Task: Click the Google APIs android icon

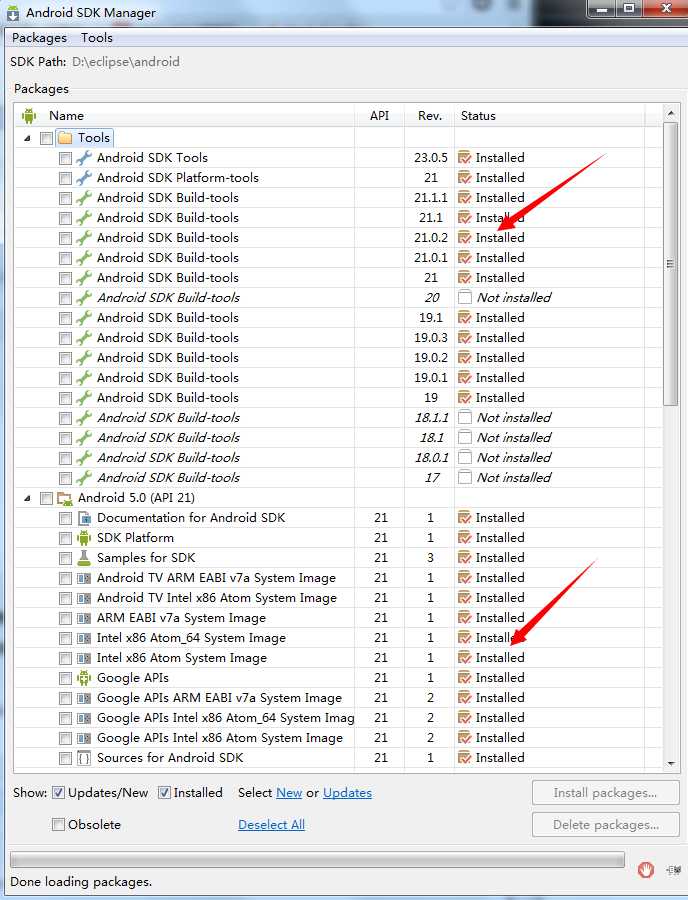Action: pyautogui.click(x=84, y=678)
